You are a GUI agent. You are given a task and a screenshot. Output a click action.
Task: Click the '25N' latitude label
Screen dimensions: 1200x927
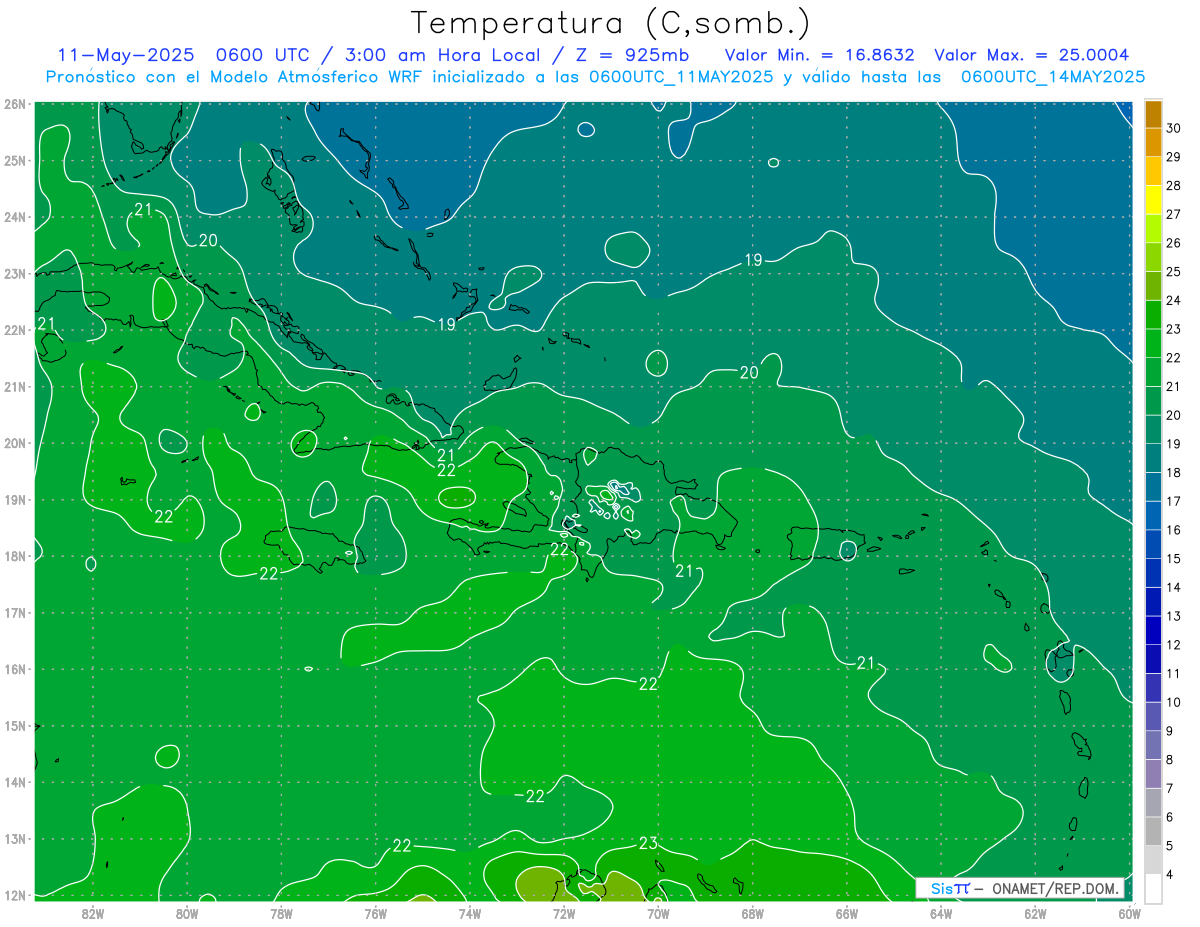click(x=15, y=160)
